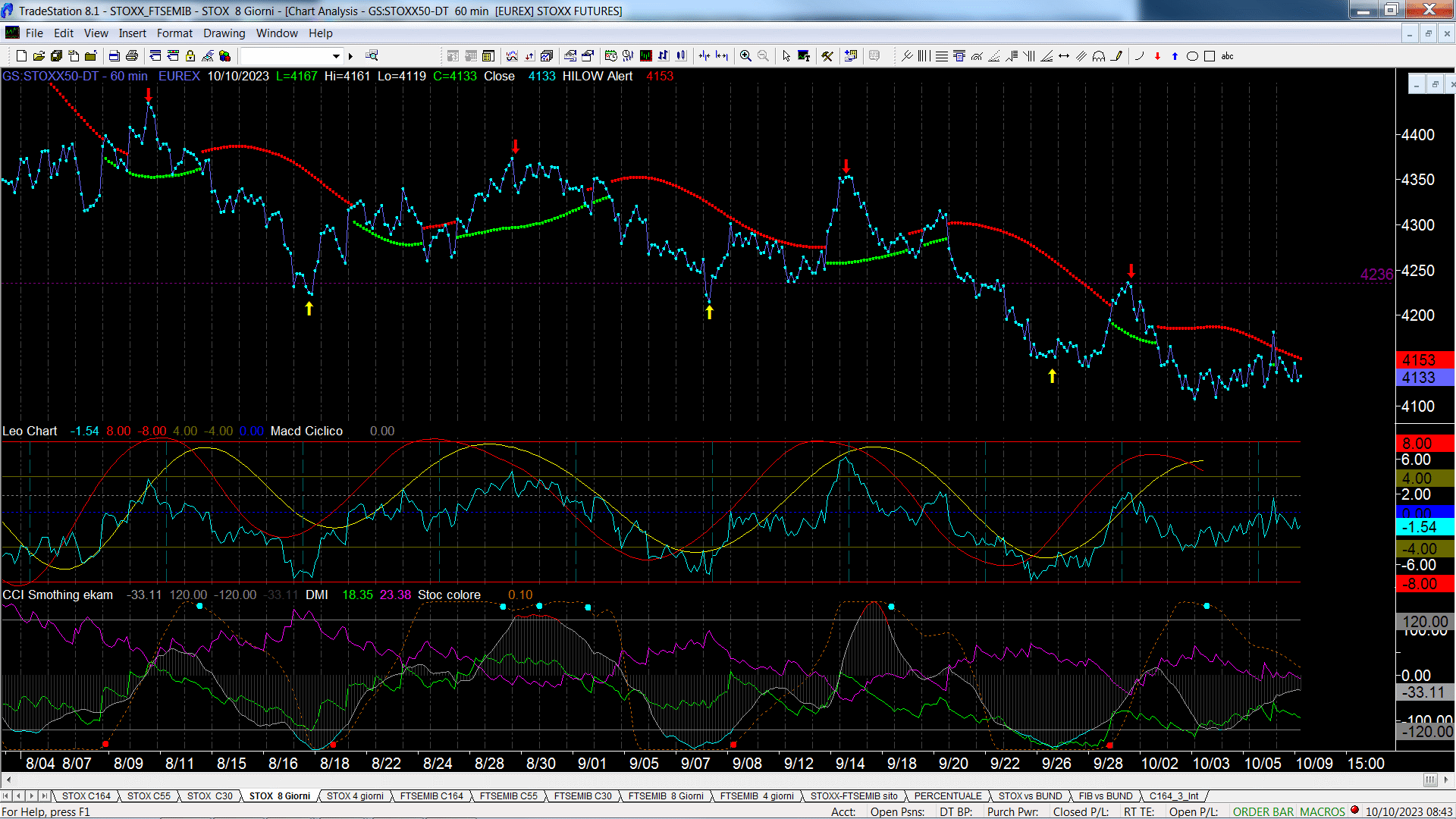Viewport: 1456px width, 819px height.
Task: Switch to the STOXX-FTSEMIB sito tab
Action: tap(853, 796)
